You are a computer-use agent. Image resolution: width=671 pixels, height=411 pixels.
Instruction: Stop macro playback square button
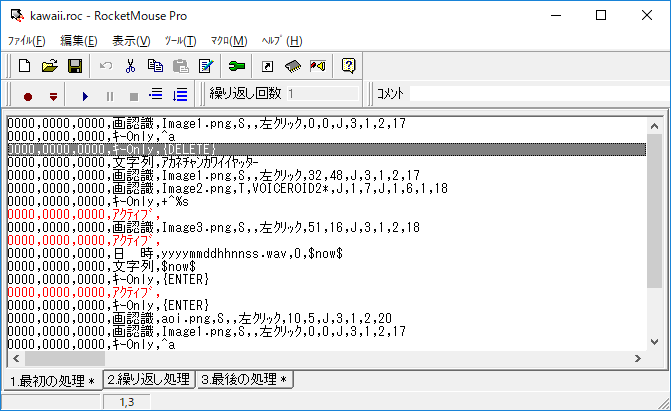pyautogui.click(x=134, y=97)
